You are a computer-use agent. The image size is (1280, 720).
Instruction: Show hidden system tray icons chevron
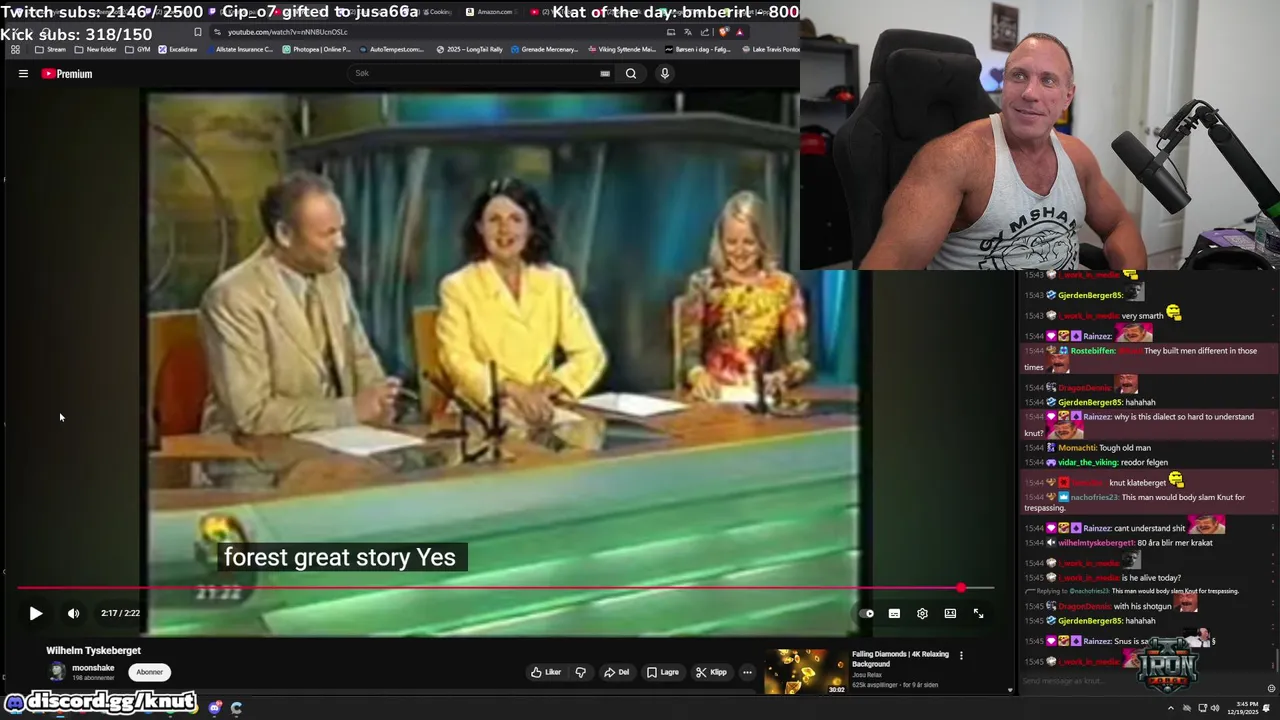(x=1171, y=708)
